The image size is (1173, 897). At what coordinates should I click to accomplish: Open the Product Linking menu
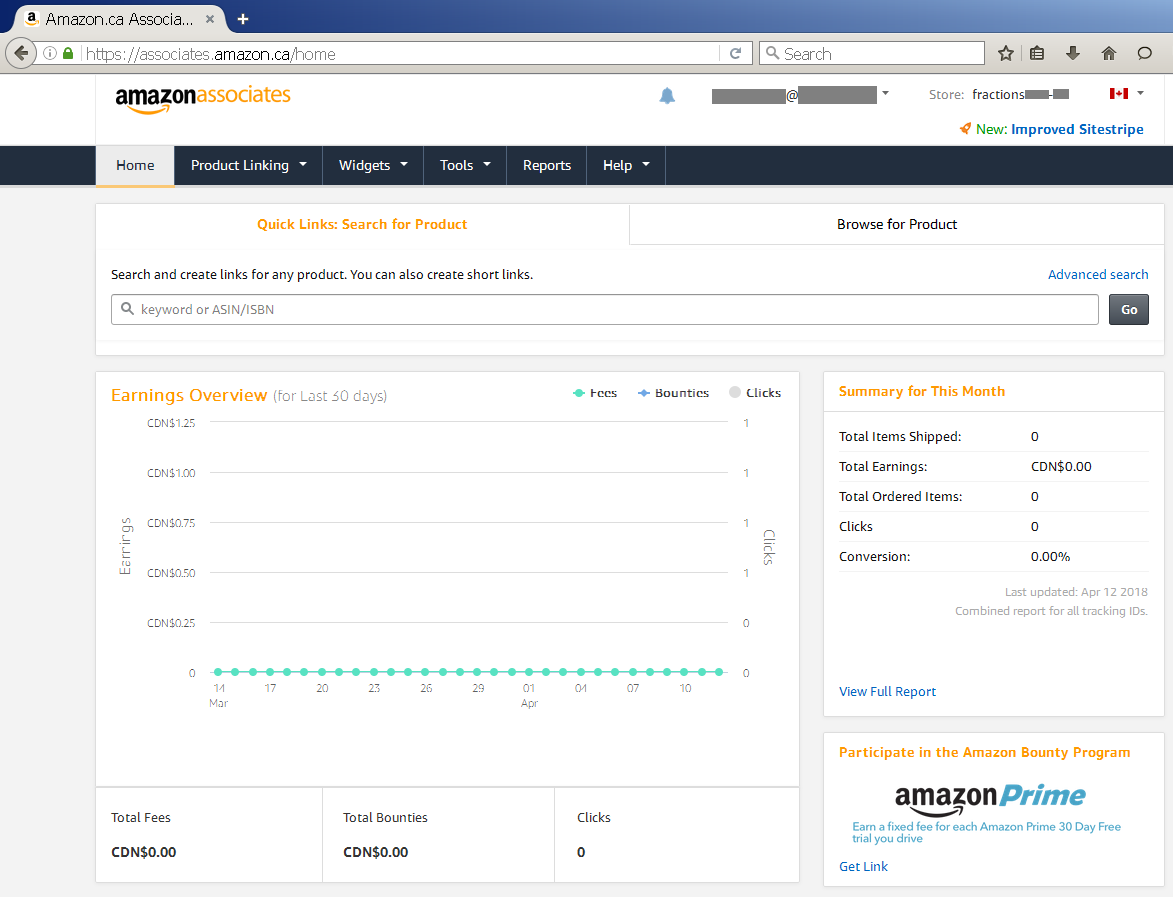[248, 165]
